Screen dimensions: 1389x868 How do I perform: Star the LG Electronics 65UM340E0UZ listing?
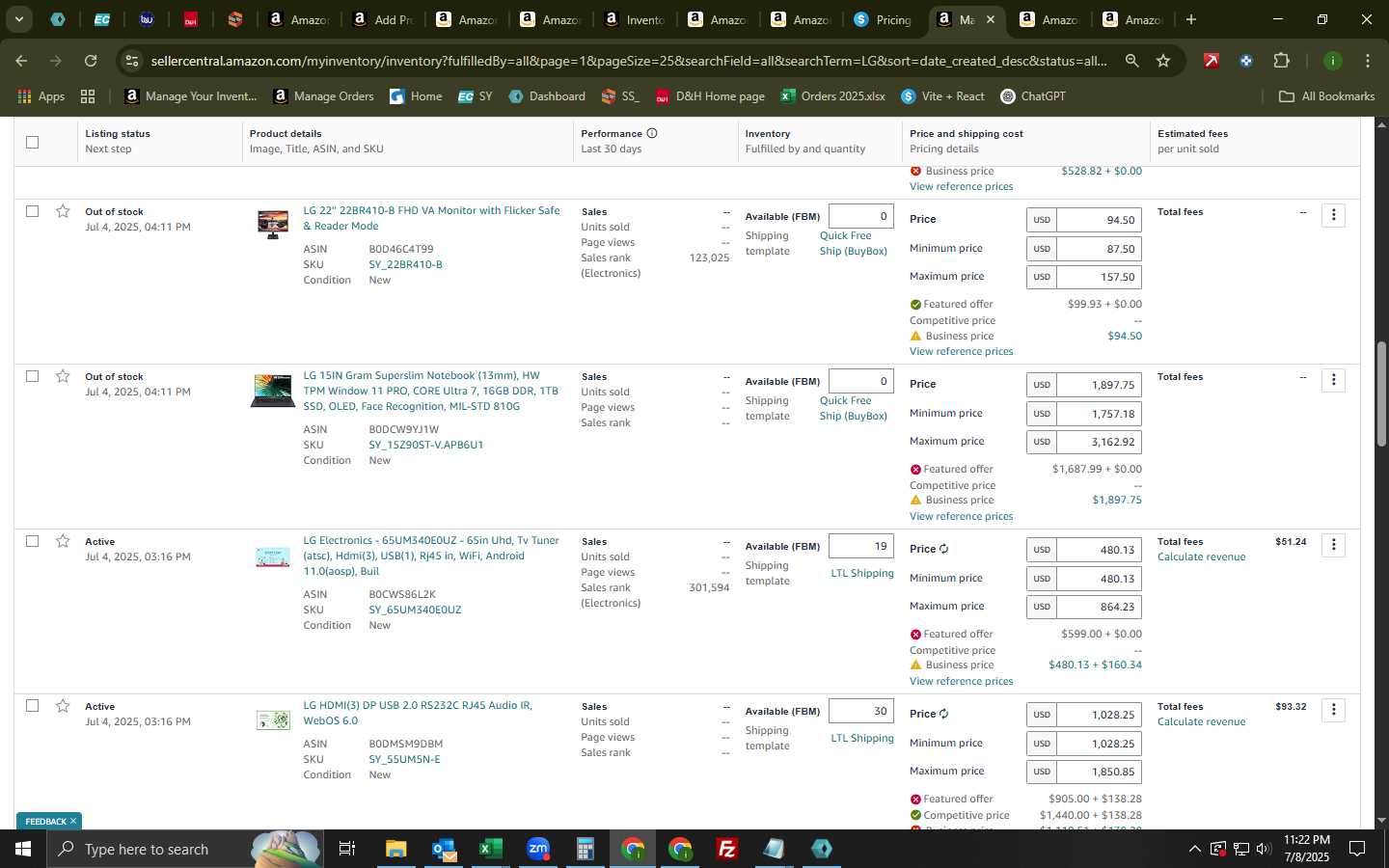tap(63, 541)
